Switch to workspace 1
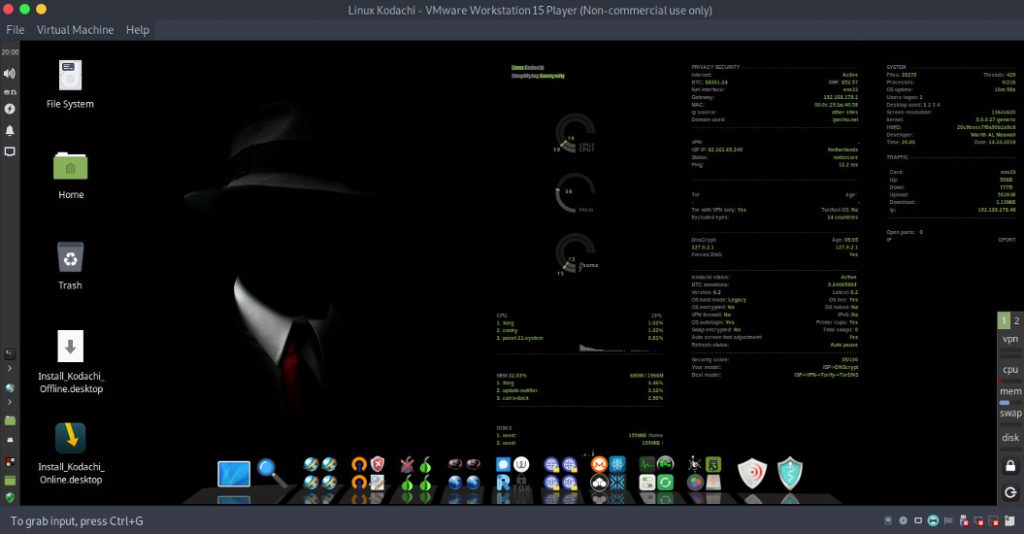This screenshot has width=1024, height=534. [1004, 321]
